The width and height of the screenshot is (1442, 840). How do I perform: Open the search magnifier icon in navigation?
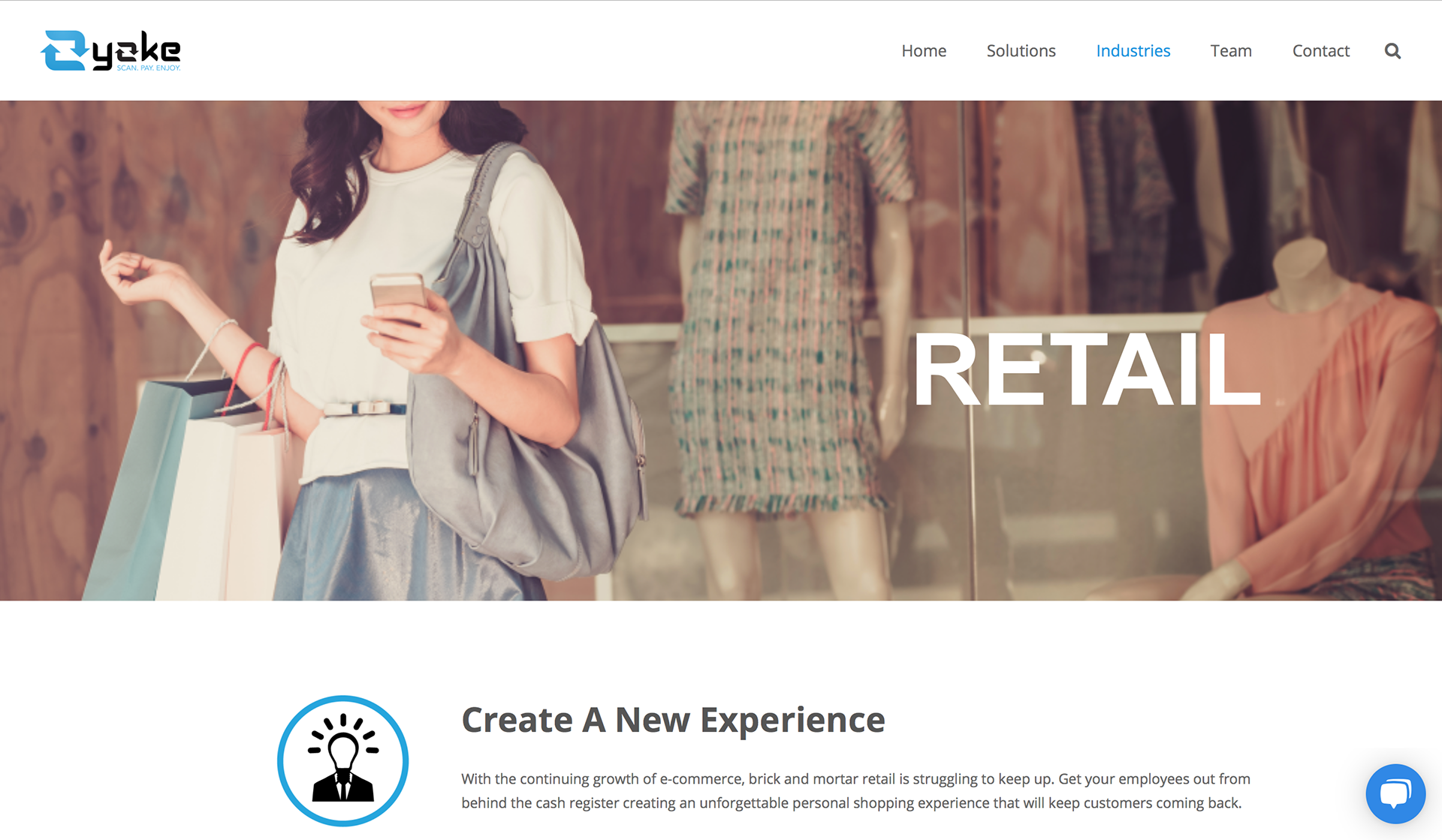click(1392, 51)
